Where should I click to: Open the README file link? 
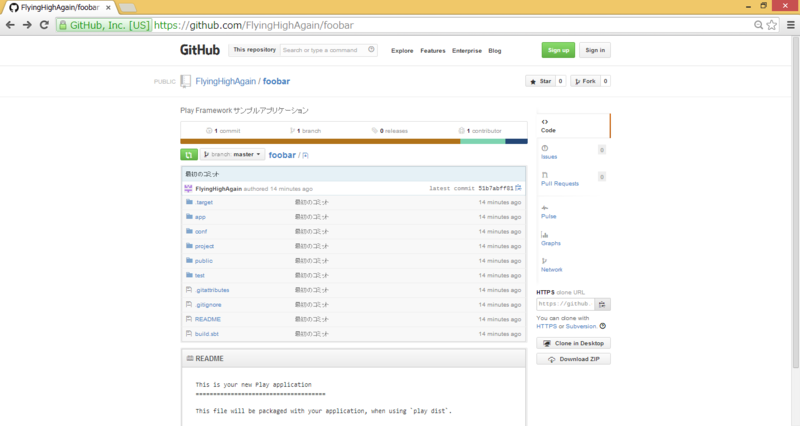pyautogui.click(x=208, y=319)
